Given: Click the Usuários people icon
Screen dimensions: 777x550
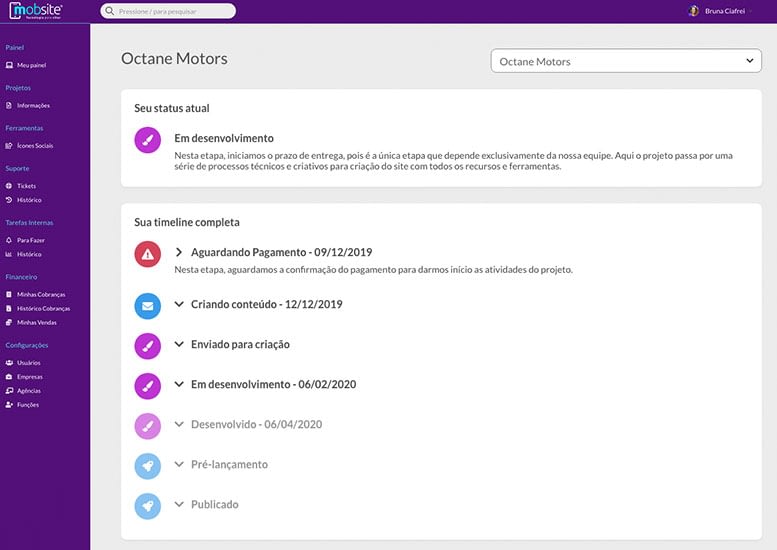Looking at the screenshot, I should (9, 363).
